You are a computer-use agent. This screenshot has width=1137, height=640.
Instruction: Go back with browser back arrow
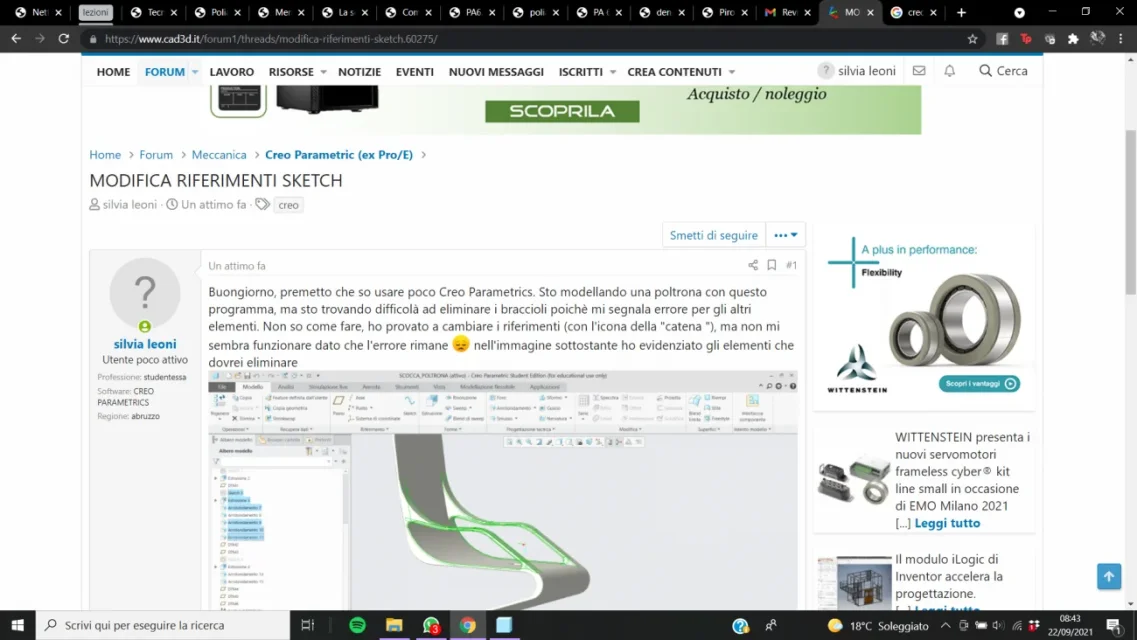point(16,38)
